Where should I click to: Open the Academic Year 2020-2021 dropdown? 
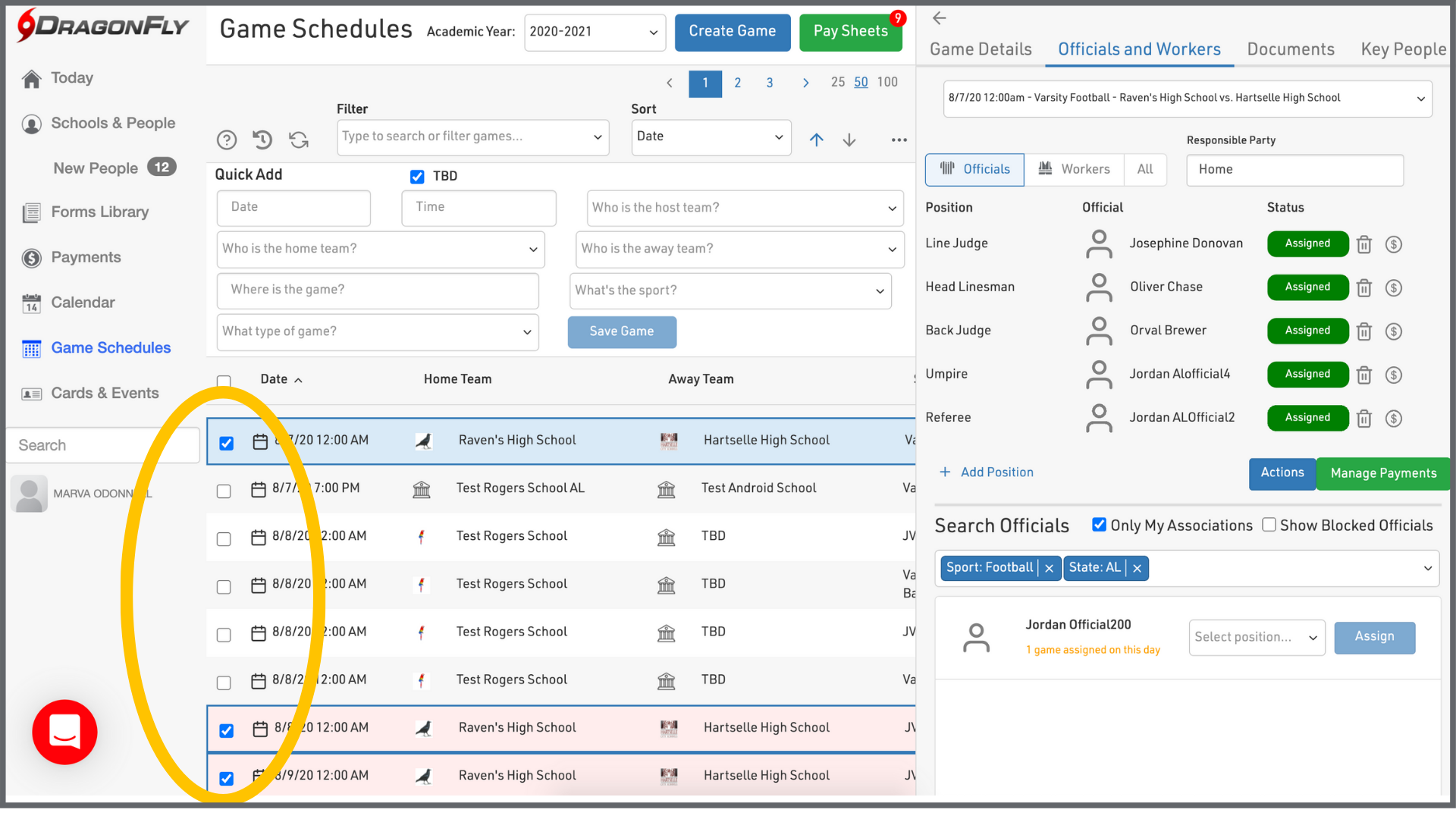click(x=595, y=32)
